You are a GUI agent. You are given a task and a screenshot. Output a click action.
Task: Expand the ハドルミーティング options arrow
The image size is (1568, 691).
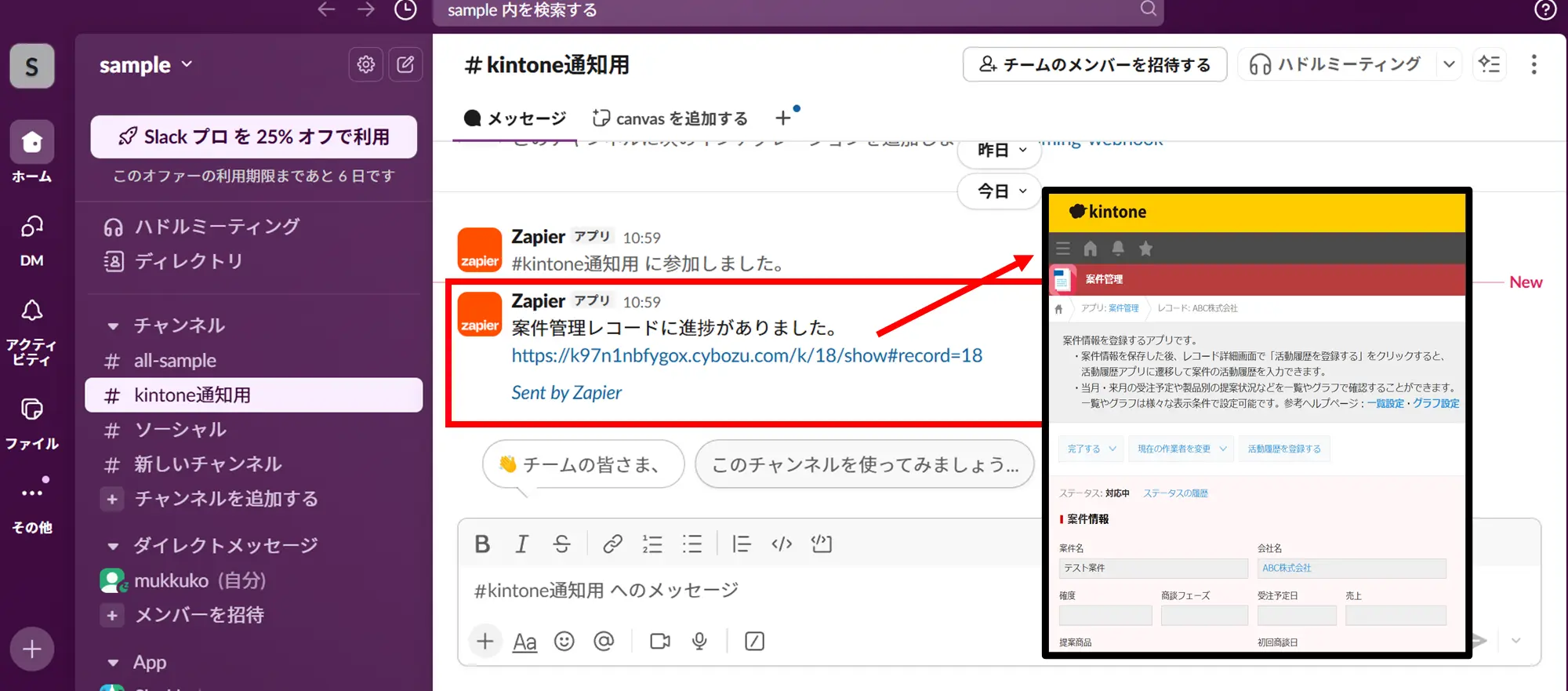click(1449, 64)
